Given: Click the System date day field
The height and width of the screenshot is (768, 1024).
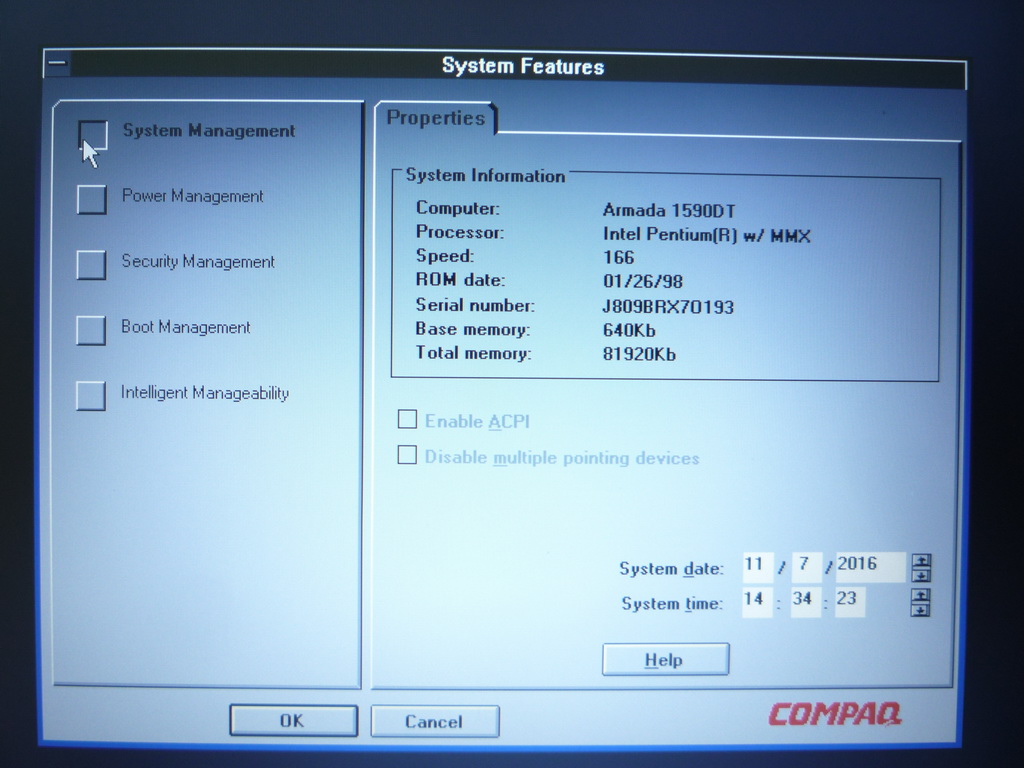Looking at the screenshot, I should [807, 566].
